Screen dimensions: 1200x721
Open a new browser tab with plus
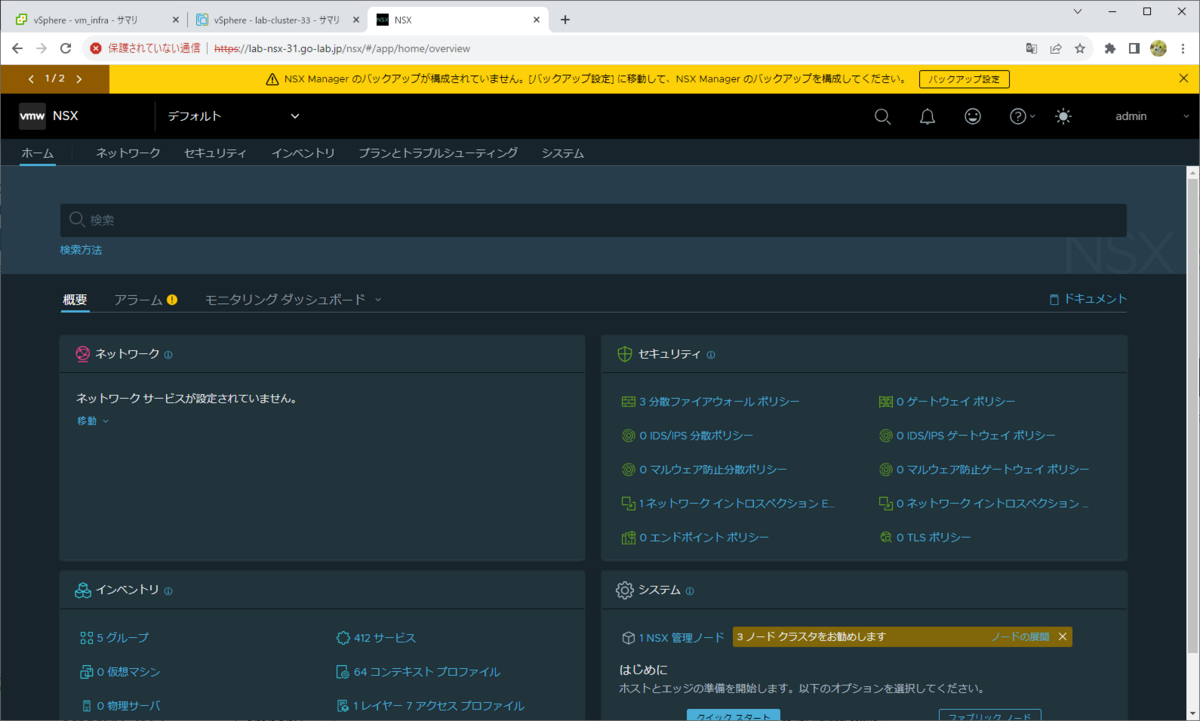(565, 19)
